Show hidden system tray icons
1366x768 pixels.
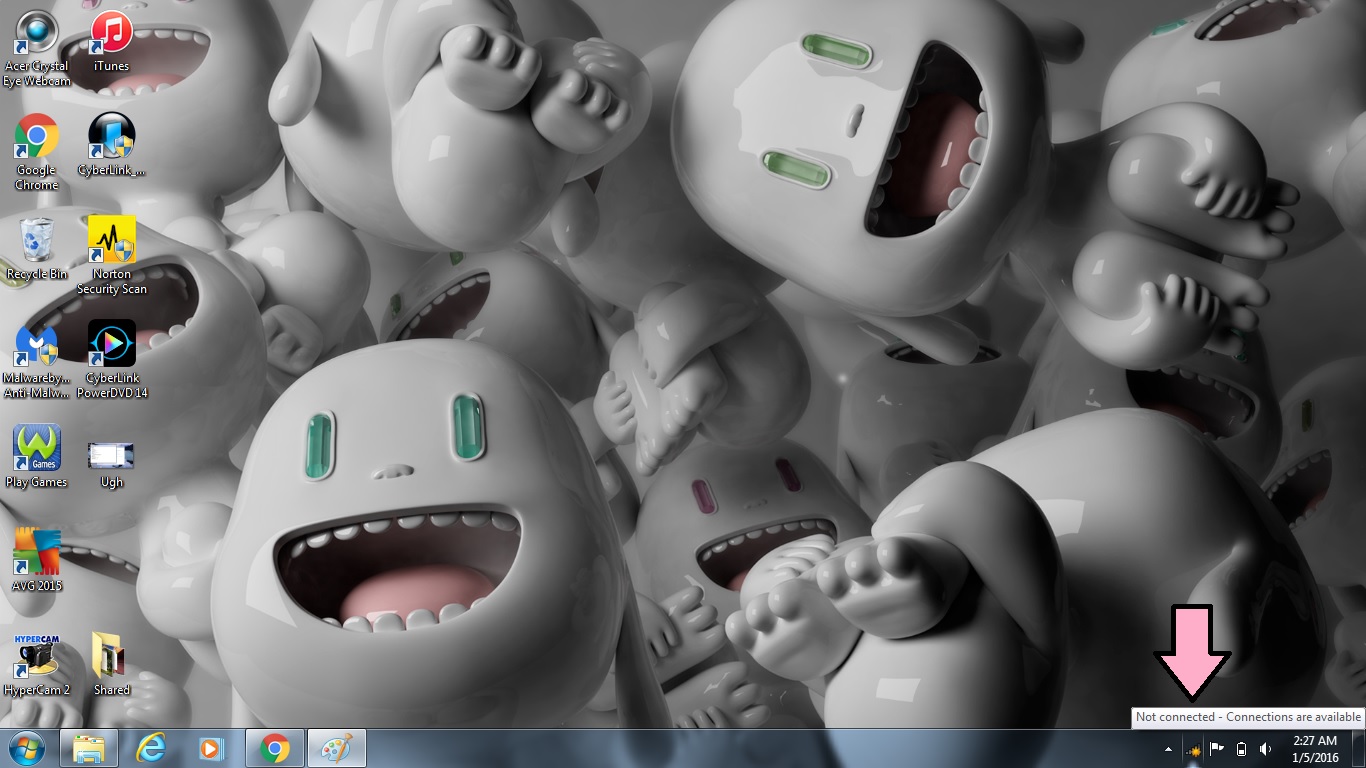coord(1168,749)
